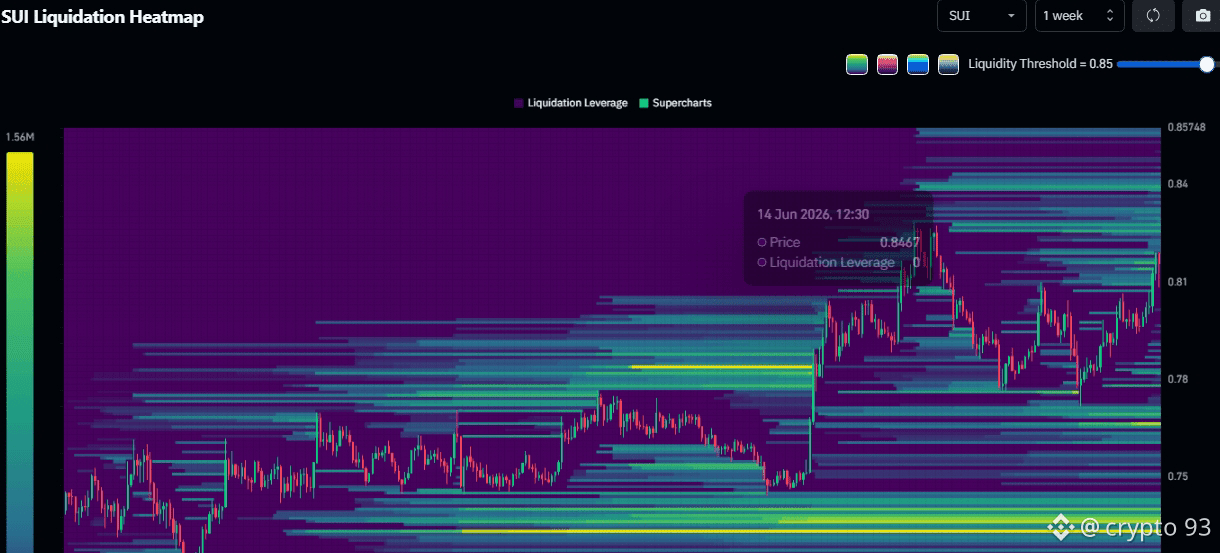Click the Liquidity Threshold = 0.85 label
The height and width of the screenshot is (553, 1220).
1040,64
